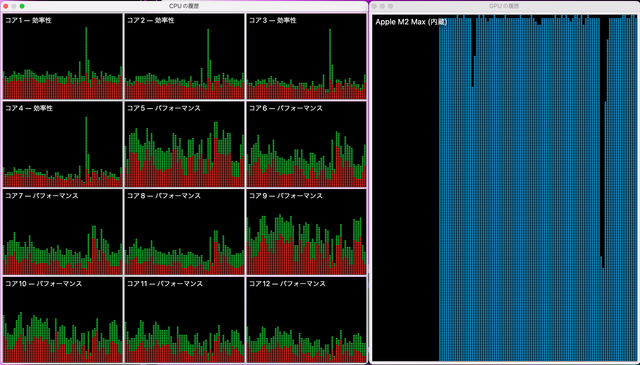640x365 pixels.
Task: Click the CPU の履歴 window title bar
Action: tap(184, 6)
